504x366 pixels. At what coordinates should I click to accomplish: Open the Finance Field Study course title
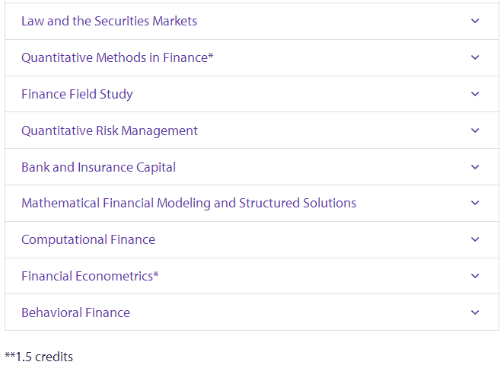pyautogui.click(x=77, y=94)
